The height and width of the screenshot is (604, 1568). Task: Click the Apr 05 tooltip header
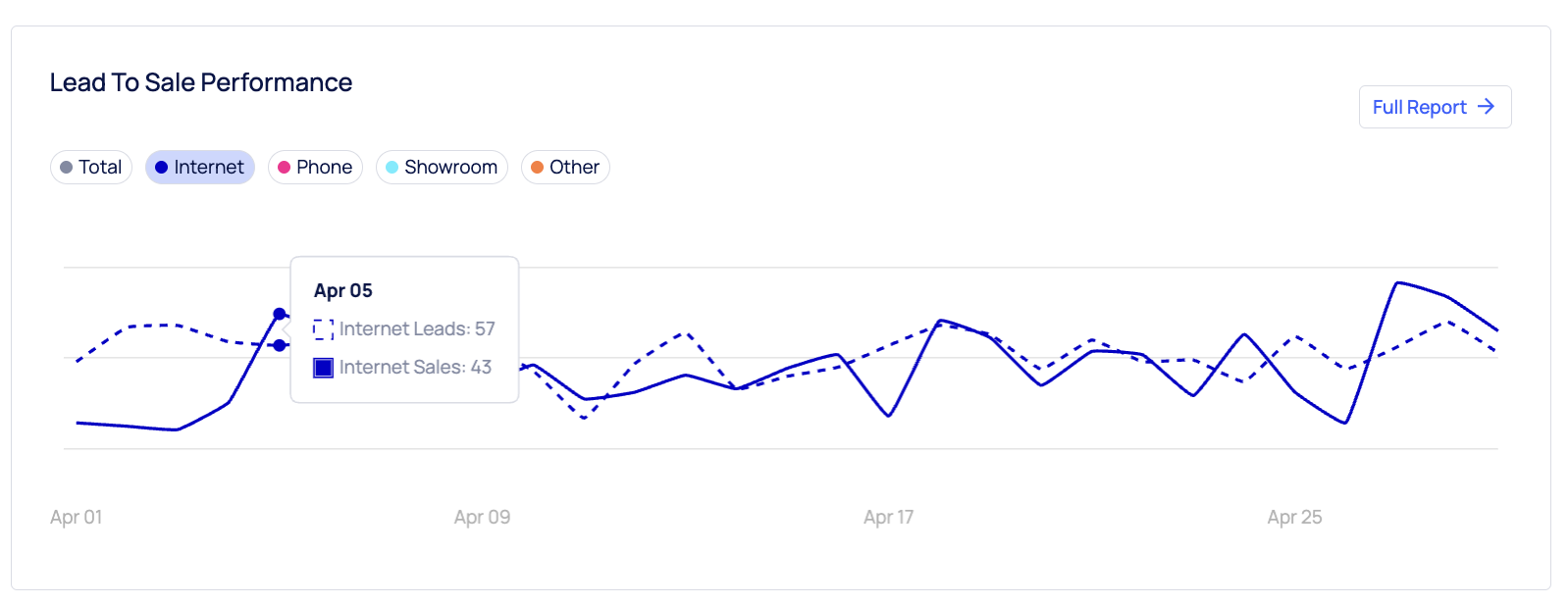[x=342, y=290]
